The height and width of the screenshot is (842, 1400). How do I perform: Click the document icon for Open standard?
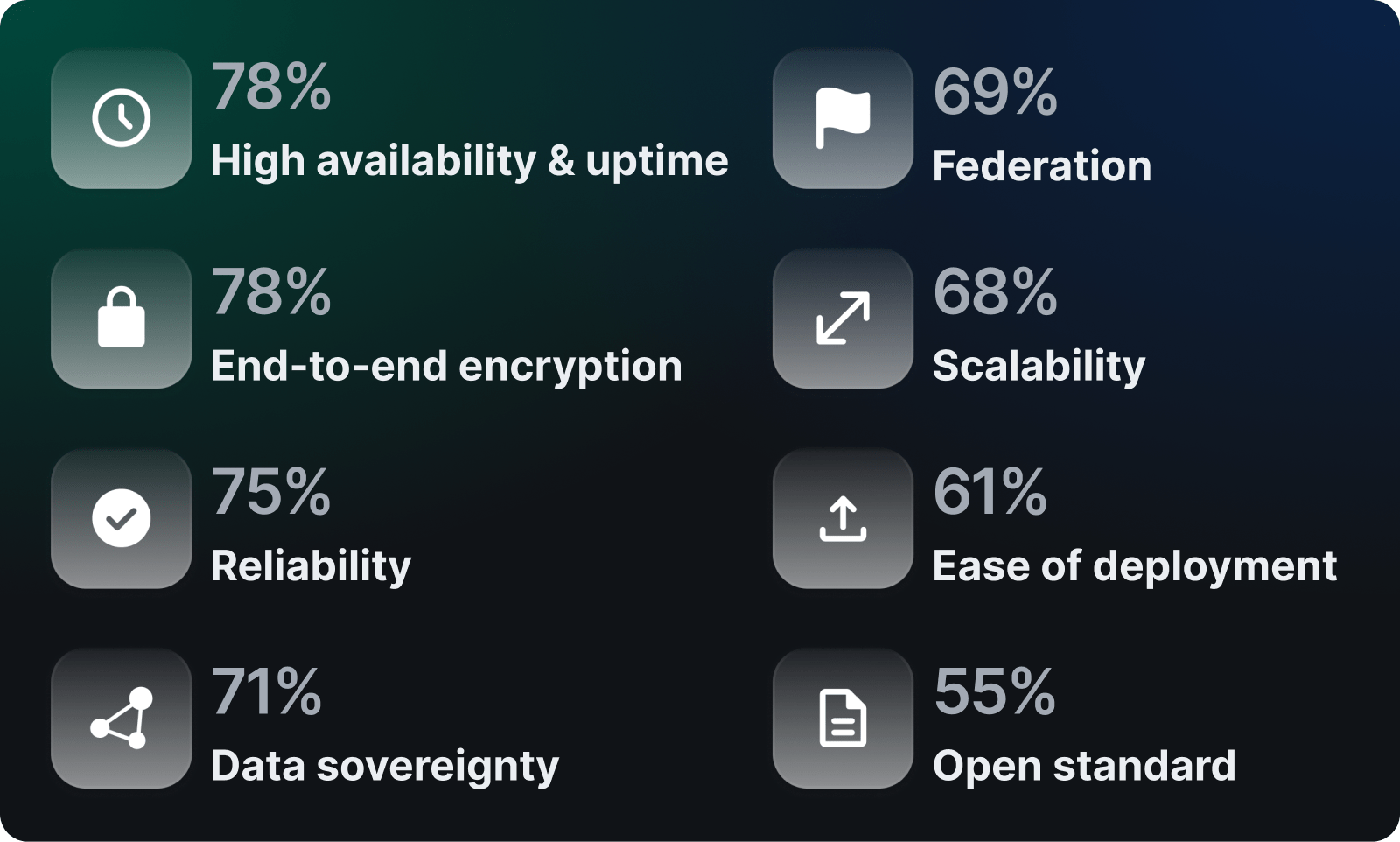click(843, 718)
